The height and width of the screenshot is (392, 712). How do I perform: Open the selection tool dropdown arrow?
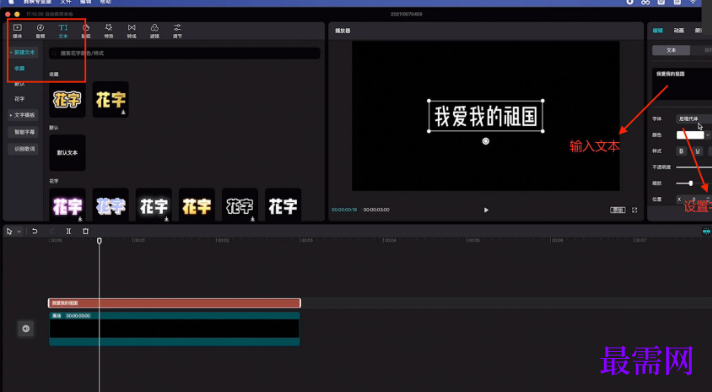pos(19,232)
